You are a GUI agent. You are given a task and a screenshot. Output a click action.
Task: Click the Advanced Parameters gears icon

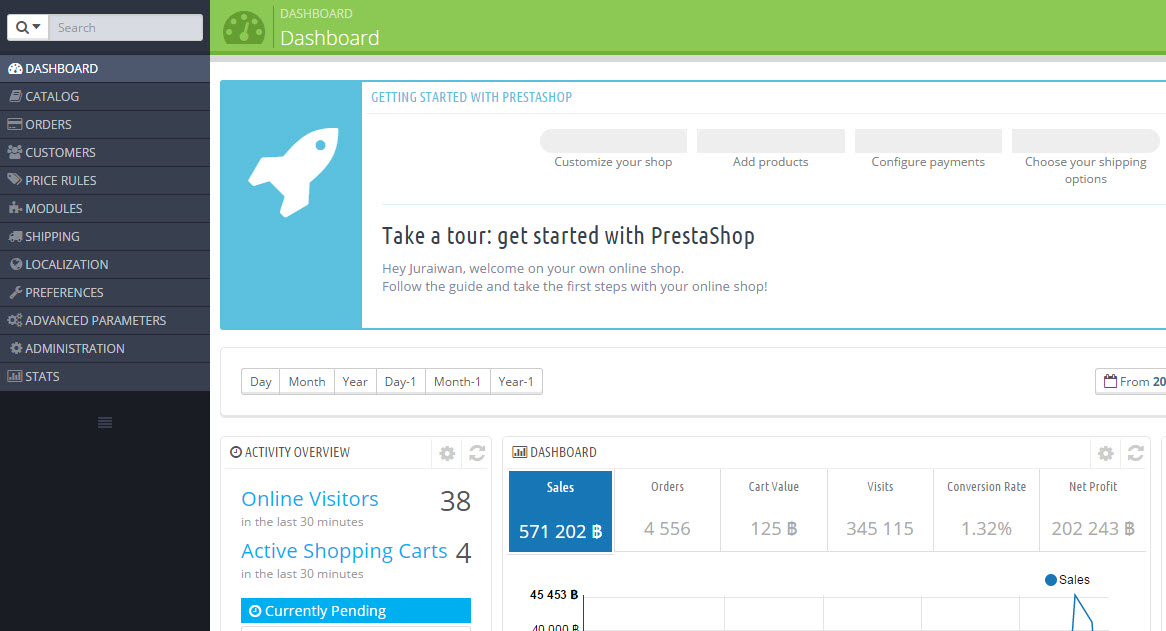point(14,320)
